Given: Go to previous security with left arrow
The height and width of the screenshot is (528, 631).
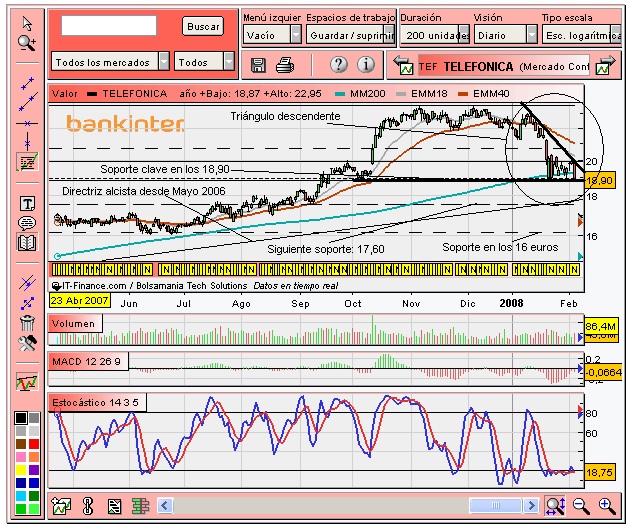Looking at the screenshot, I should click(x=403, y=65).
